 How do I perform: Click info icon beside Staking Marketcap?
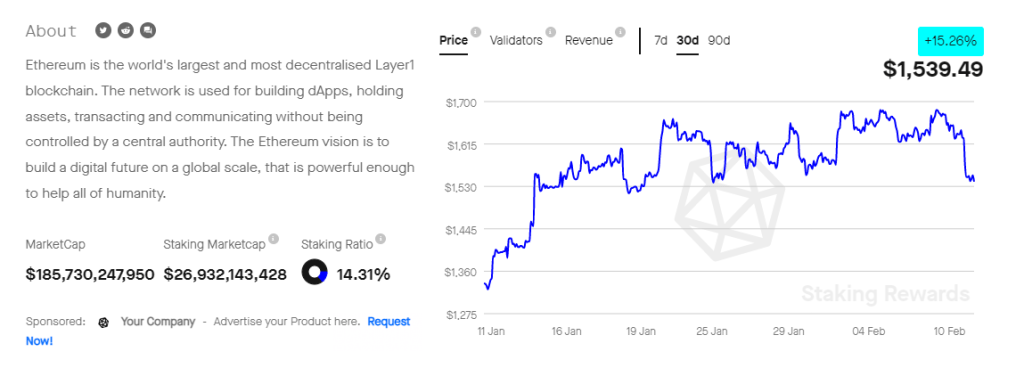pyautogui.click(x=274, y=239)
